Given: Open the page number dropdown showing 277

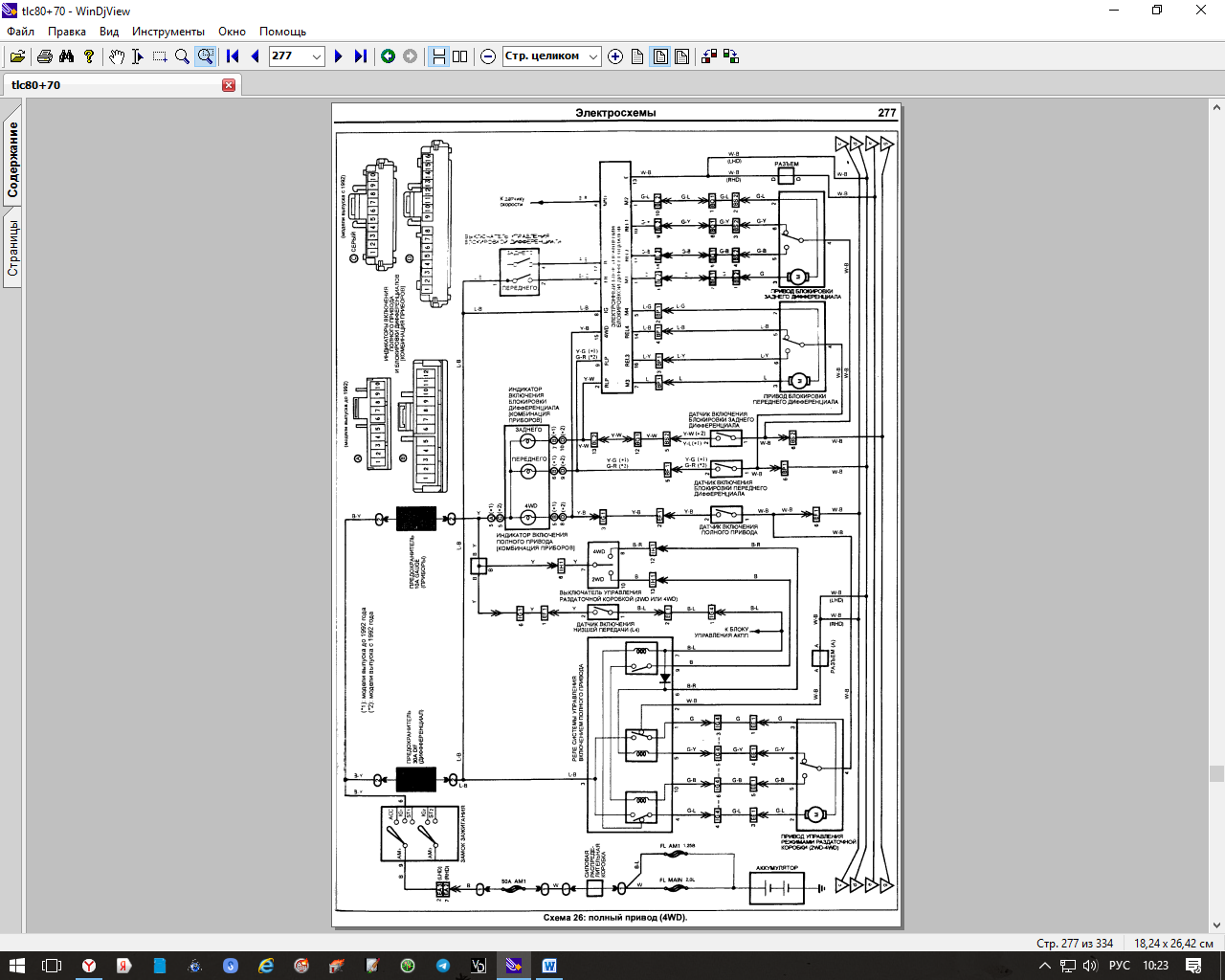Looking at the screenshot, I should [x=317, y=56].
